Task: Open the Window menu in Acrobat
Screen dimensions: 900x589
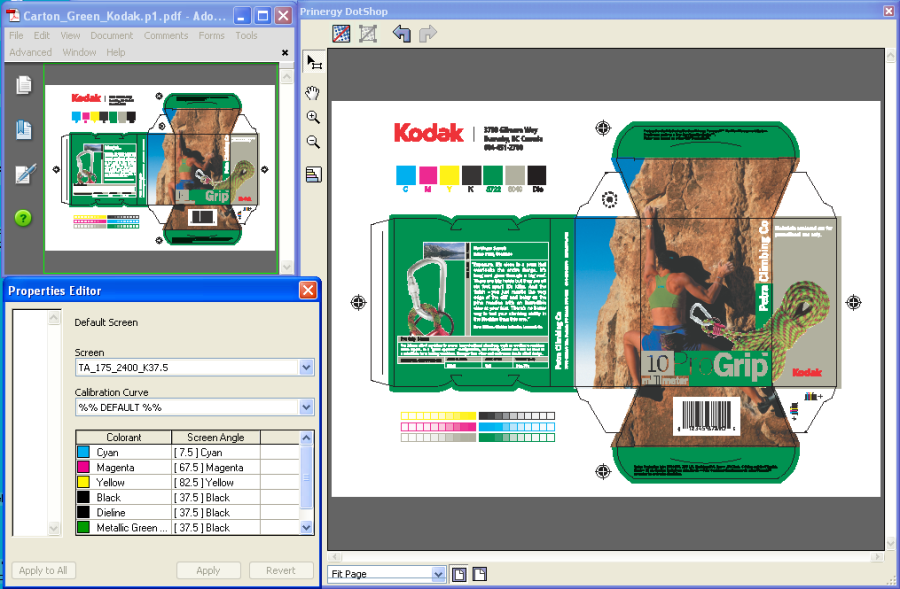Action: pyautogui.click(x=79, y=52)
